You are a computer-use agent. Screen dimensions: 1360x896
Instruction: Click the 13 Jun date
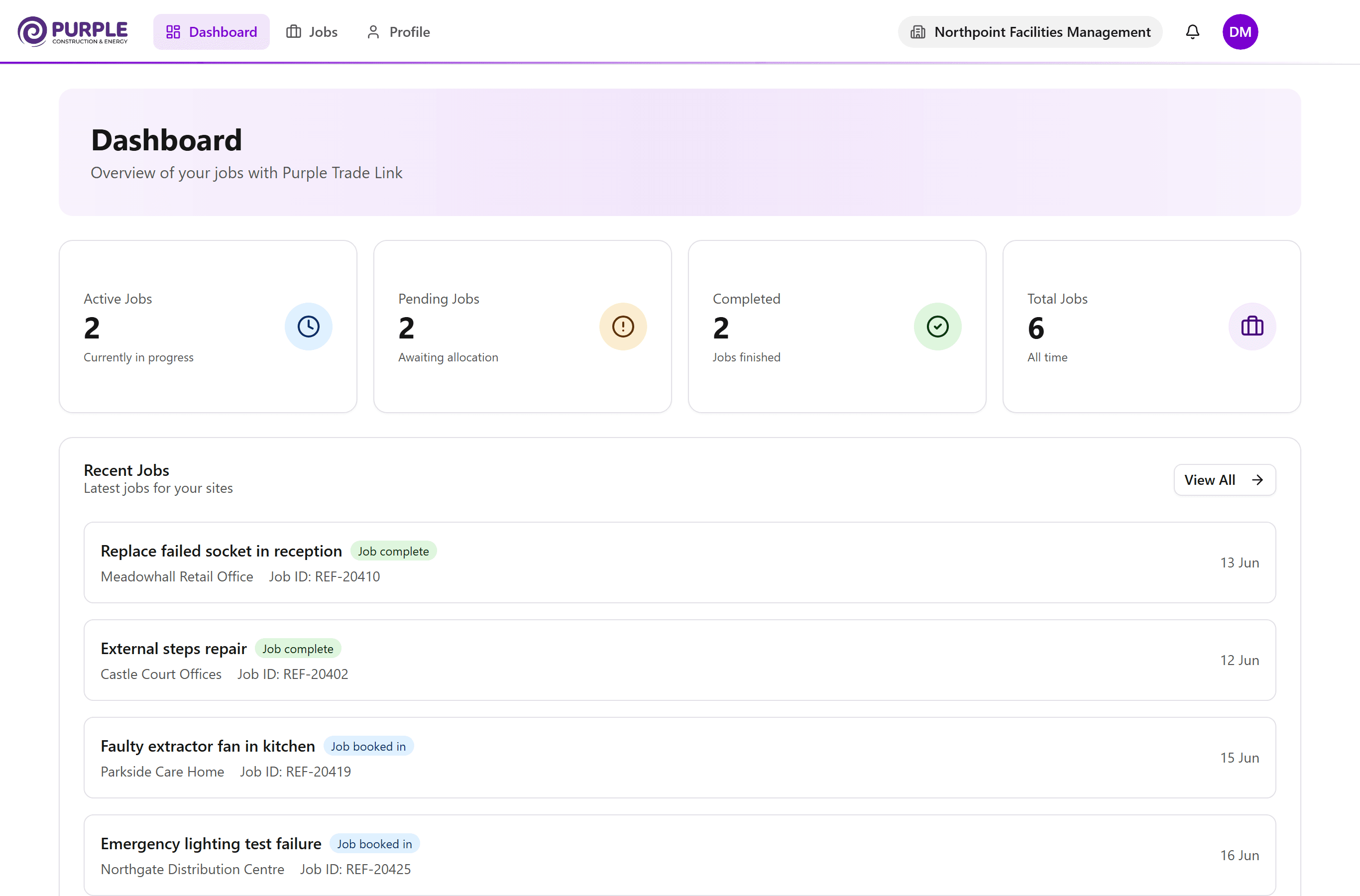tap(1240, 563)
